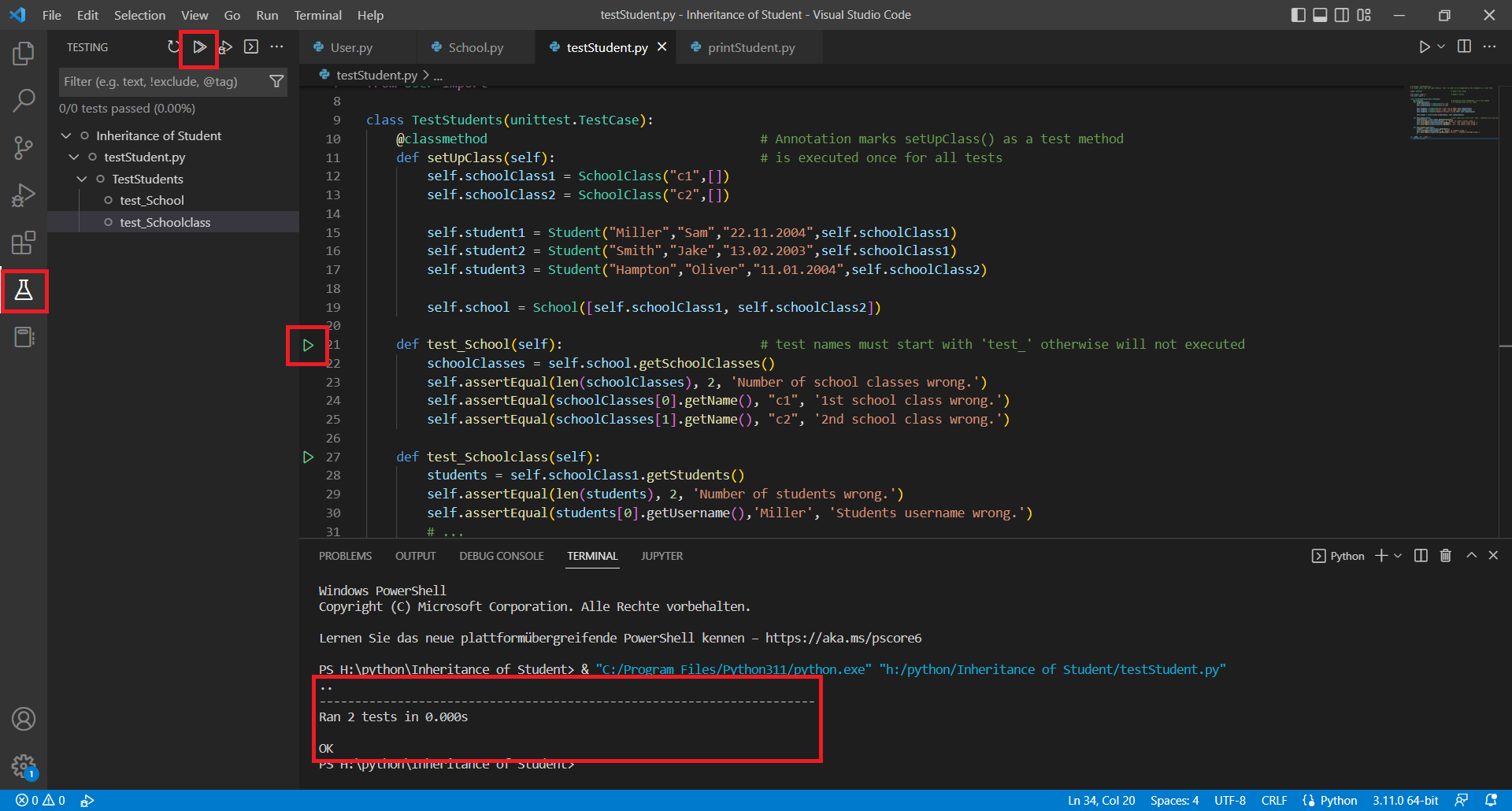The image size is (1512, 811).
Task: Click errors and warnings count in status bar
Action: (40, 800)
